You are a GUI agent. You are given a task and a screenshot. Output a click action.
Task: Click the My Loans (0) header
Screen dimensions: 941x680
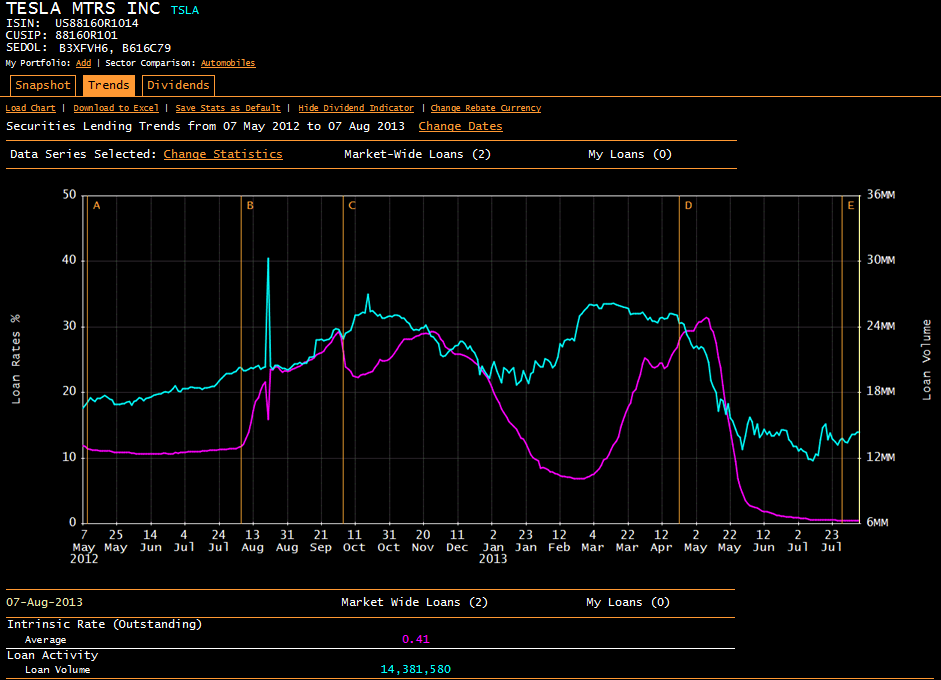(630, 154)
